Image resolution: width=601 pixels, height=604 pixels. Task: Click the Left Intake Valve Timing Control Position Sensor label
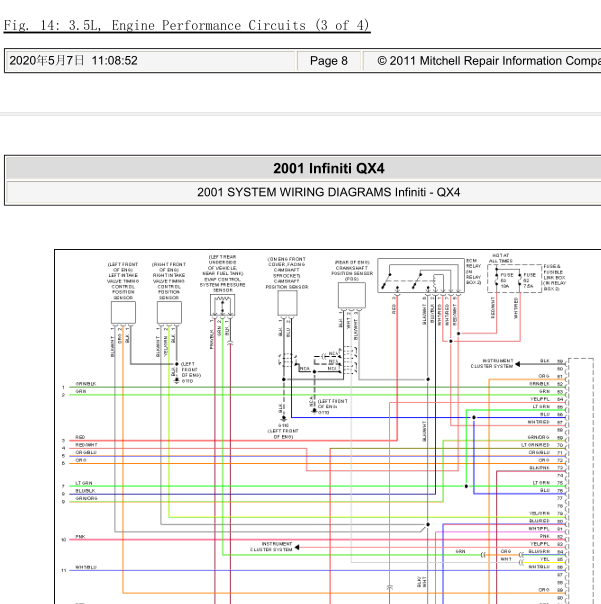pos(123,281)
